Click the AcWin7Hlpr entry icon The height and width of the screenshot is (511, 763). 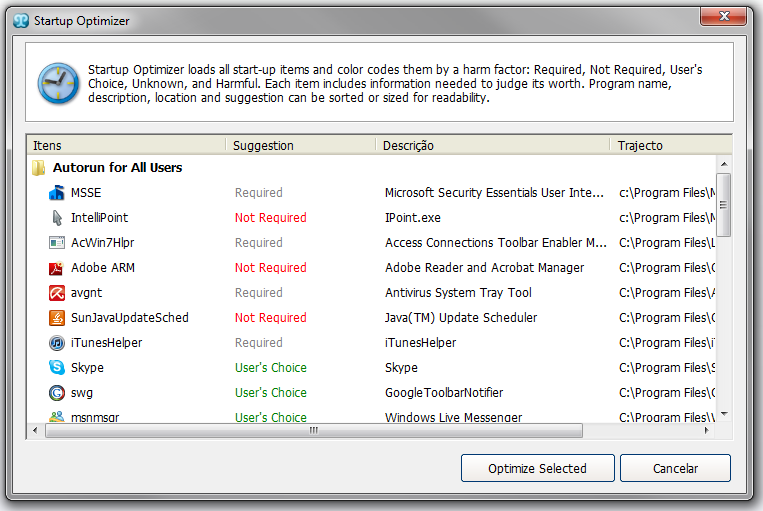(x=57, y=243)
